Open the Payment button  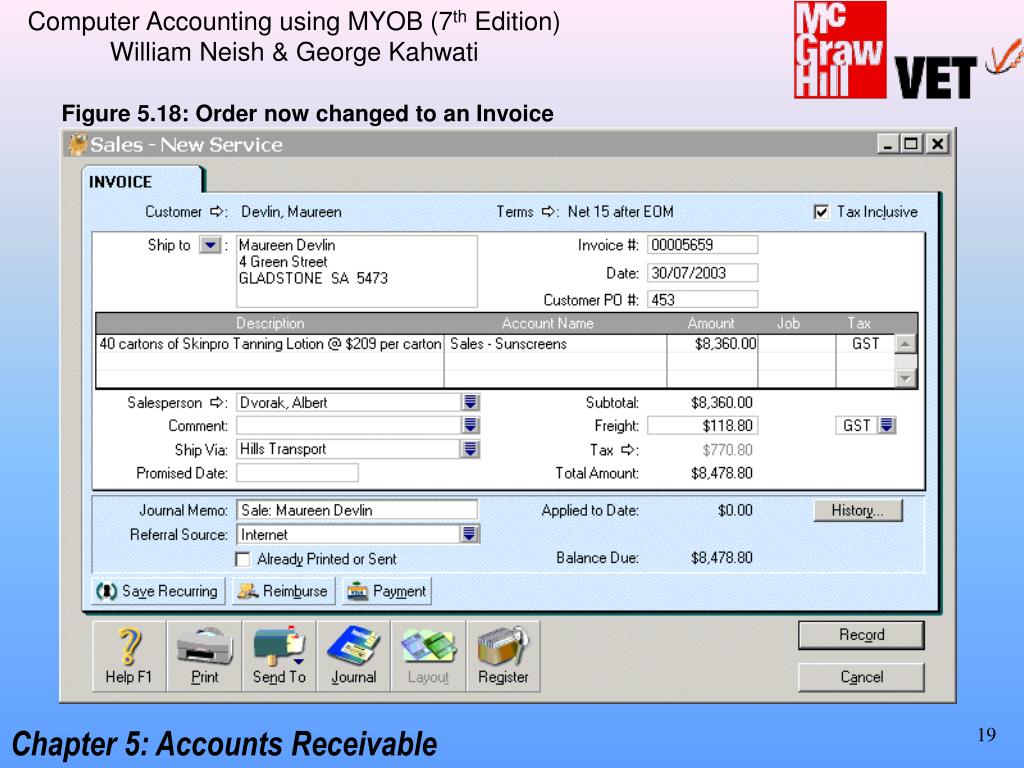(387, 591)
